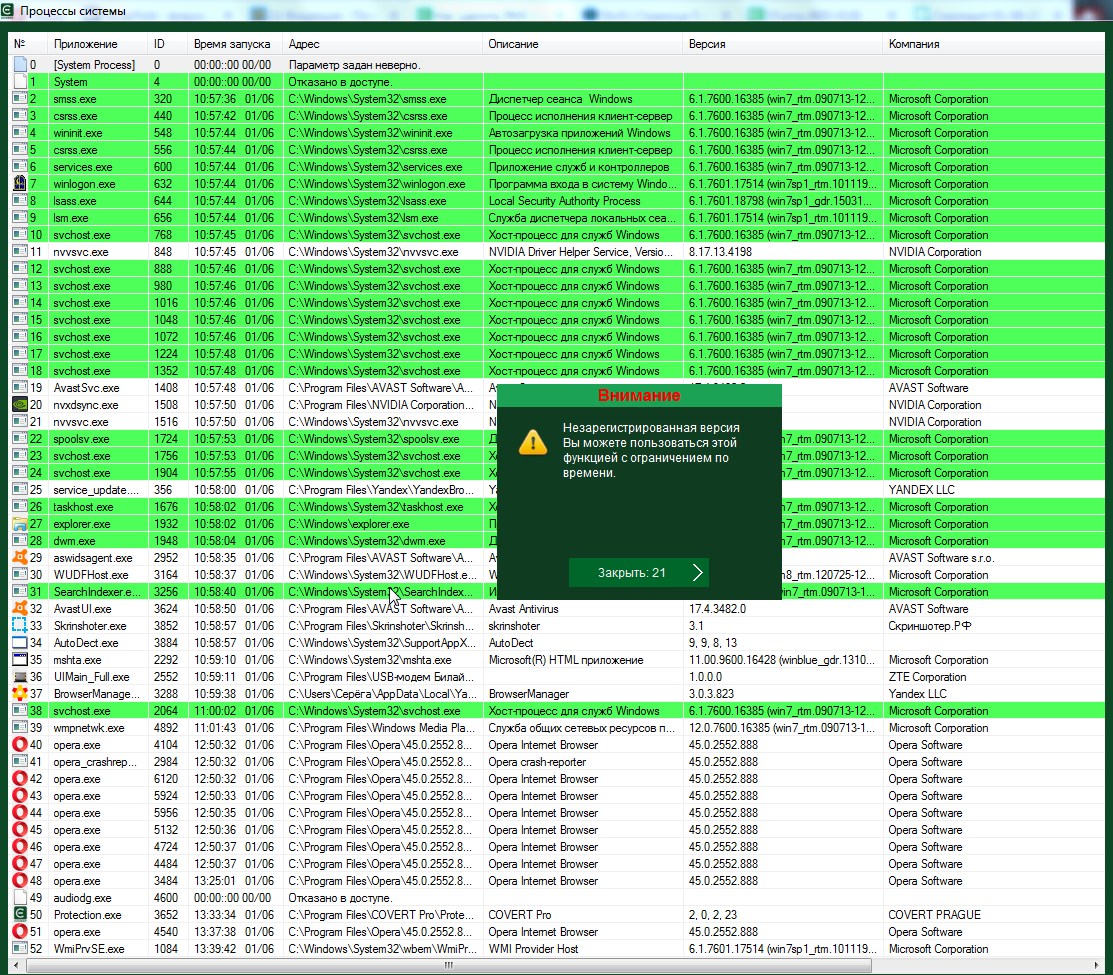The width and height of the screenshot is (1113, 975).
Task: Click the UIMain_Full.exe USB modem icon
Action: [x=19, y=677]
